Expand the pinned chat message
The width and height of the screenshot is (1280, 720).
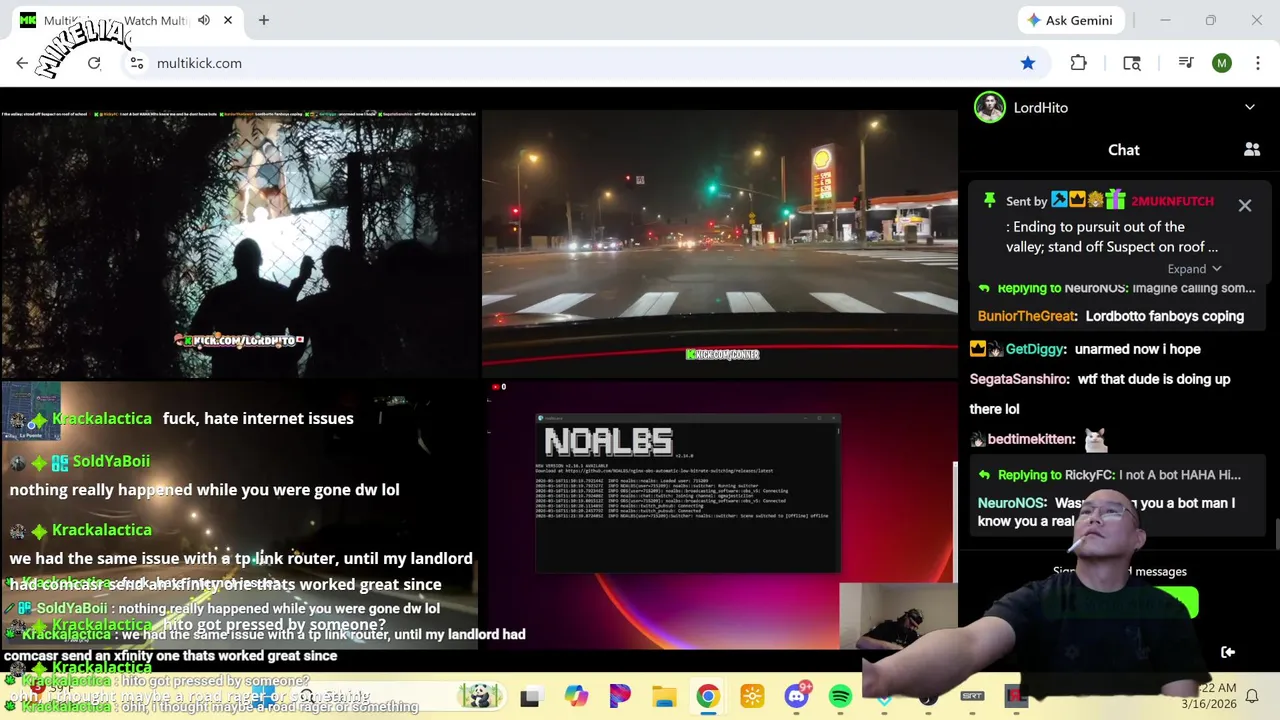click(x=1194, y=269)
